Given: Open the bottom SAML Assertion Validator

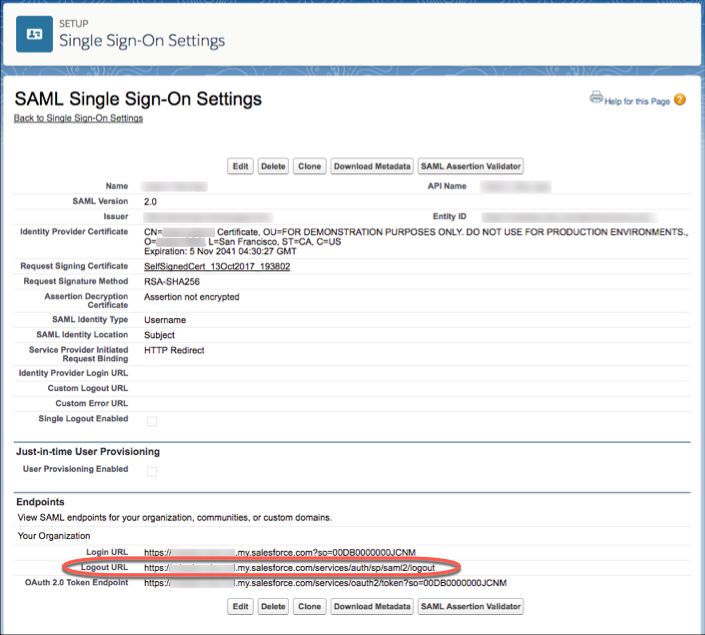Looking at the screenshot, I should pyautogui.click(x=470, y=606).
